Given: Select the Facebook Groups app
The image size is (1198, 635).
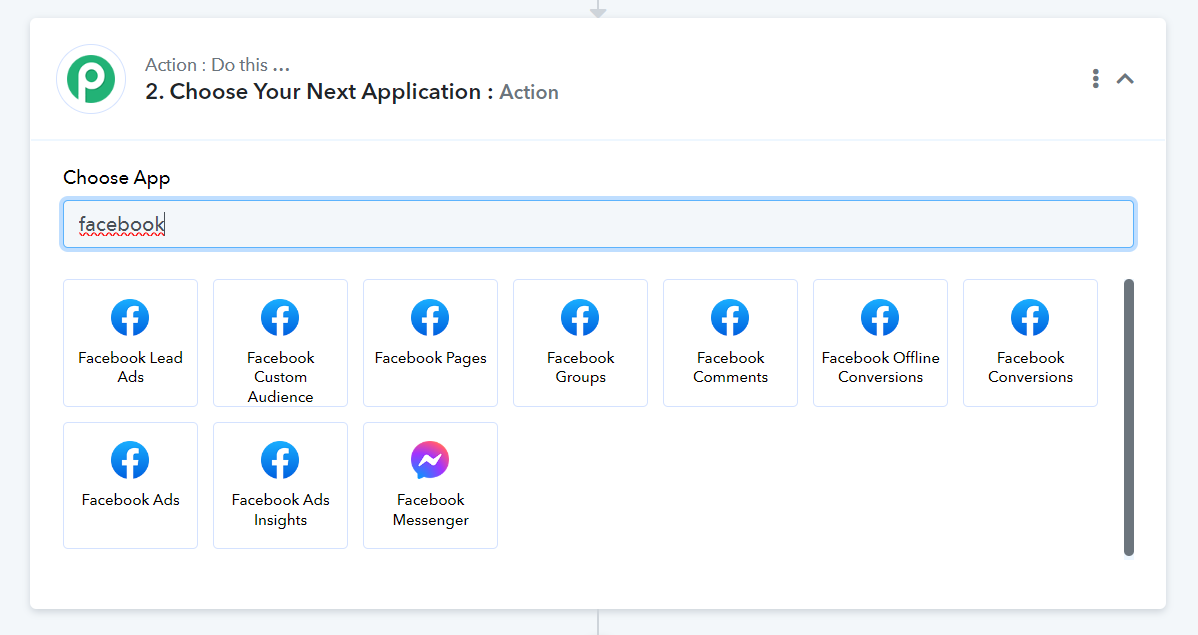Looking at the screenshot, I should 580,342.
